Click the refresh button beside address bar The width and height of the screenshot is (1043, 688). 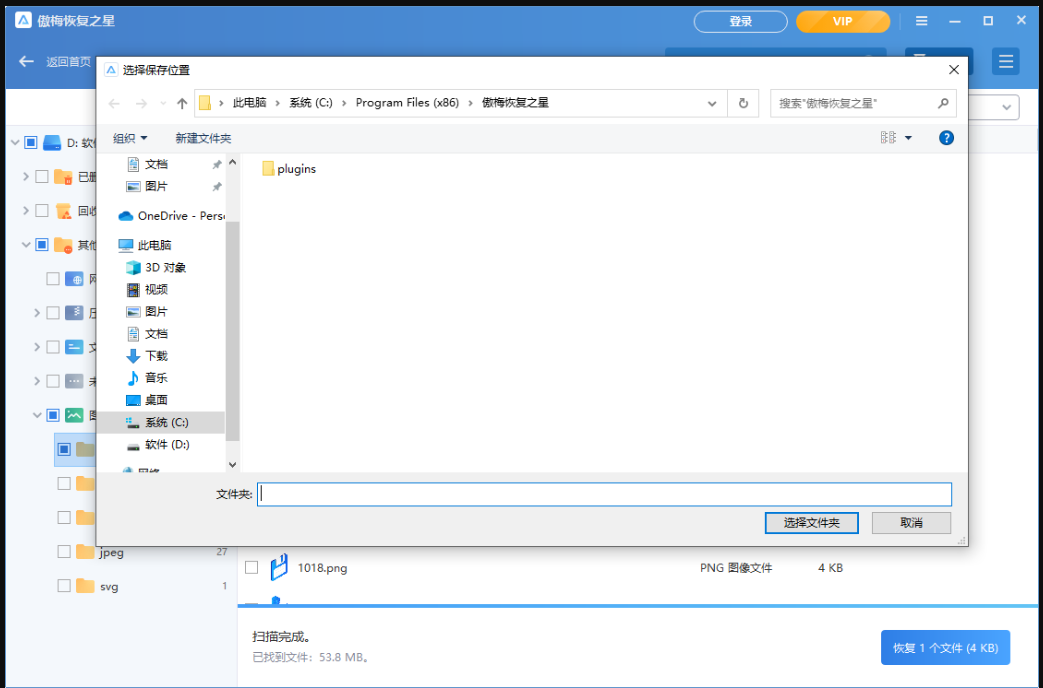coord(743,103)
